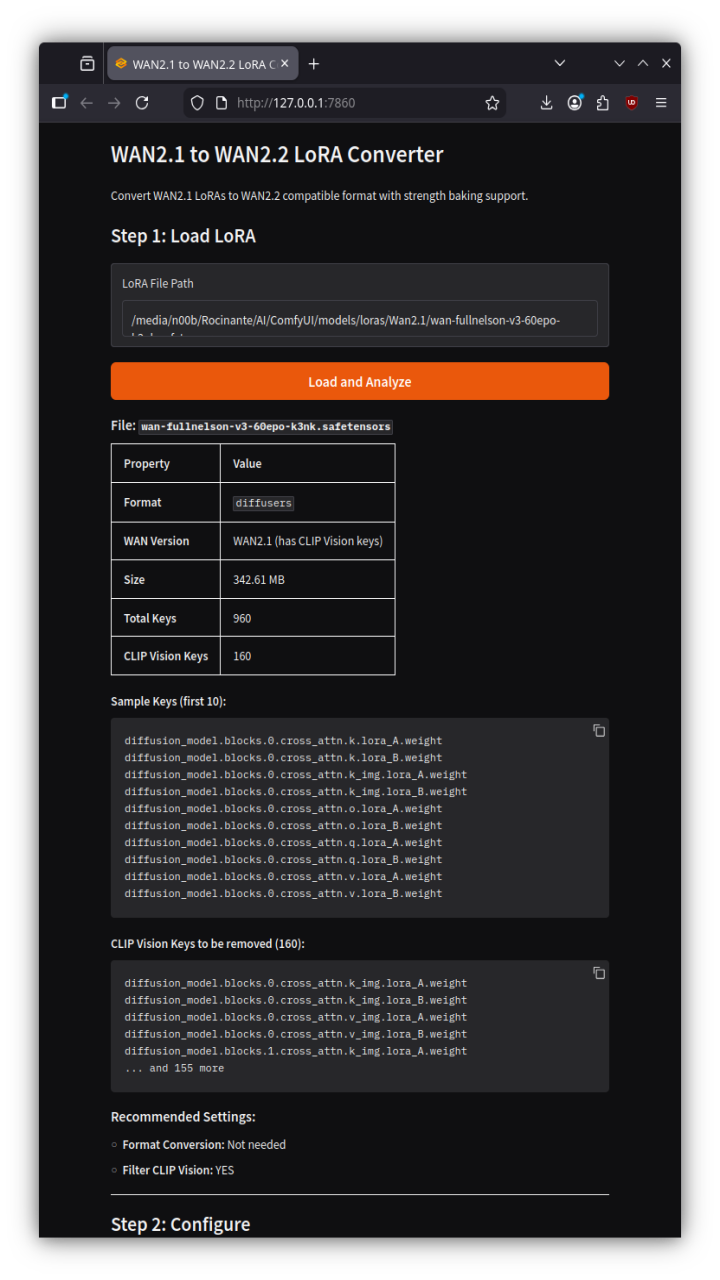This screenshot has width=720, height=1280.
Task: Go back using the back arrow
Action: [x=87, y=103]
